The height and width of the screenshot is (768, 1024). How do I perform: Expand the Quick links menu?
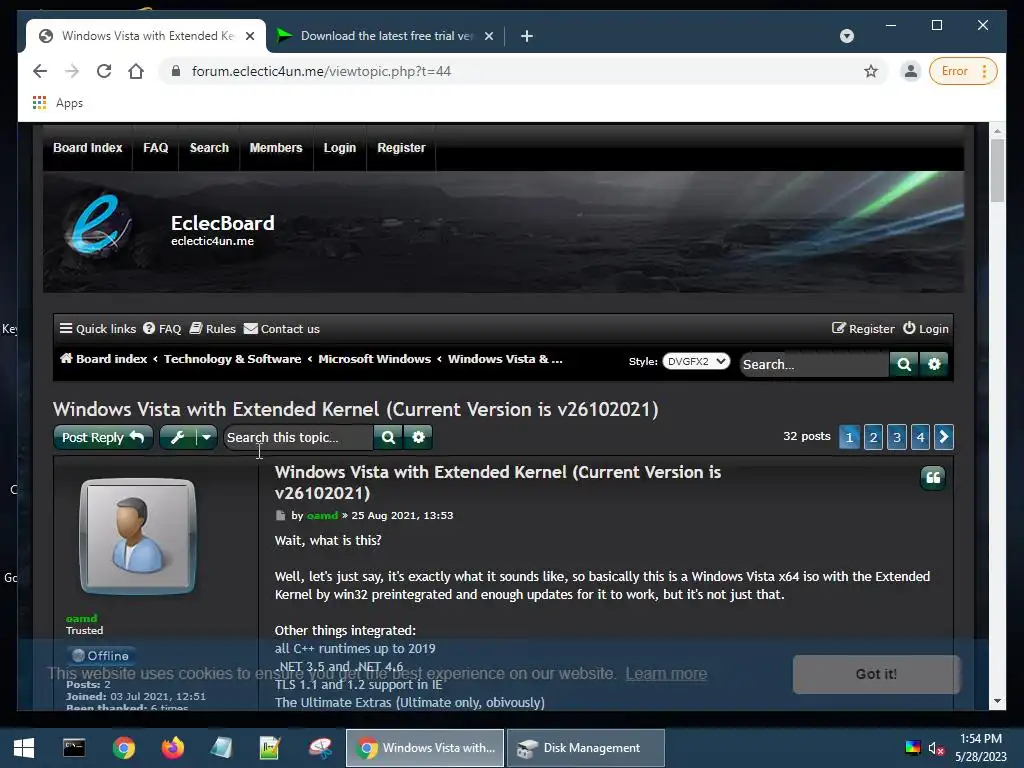click(x=98, y=328)
